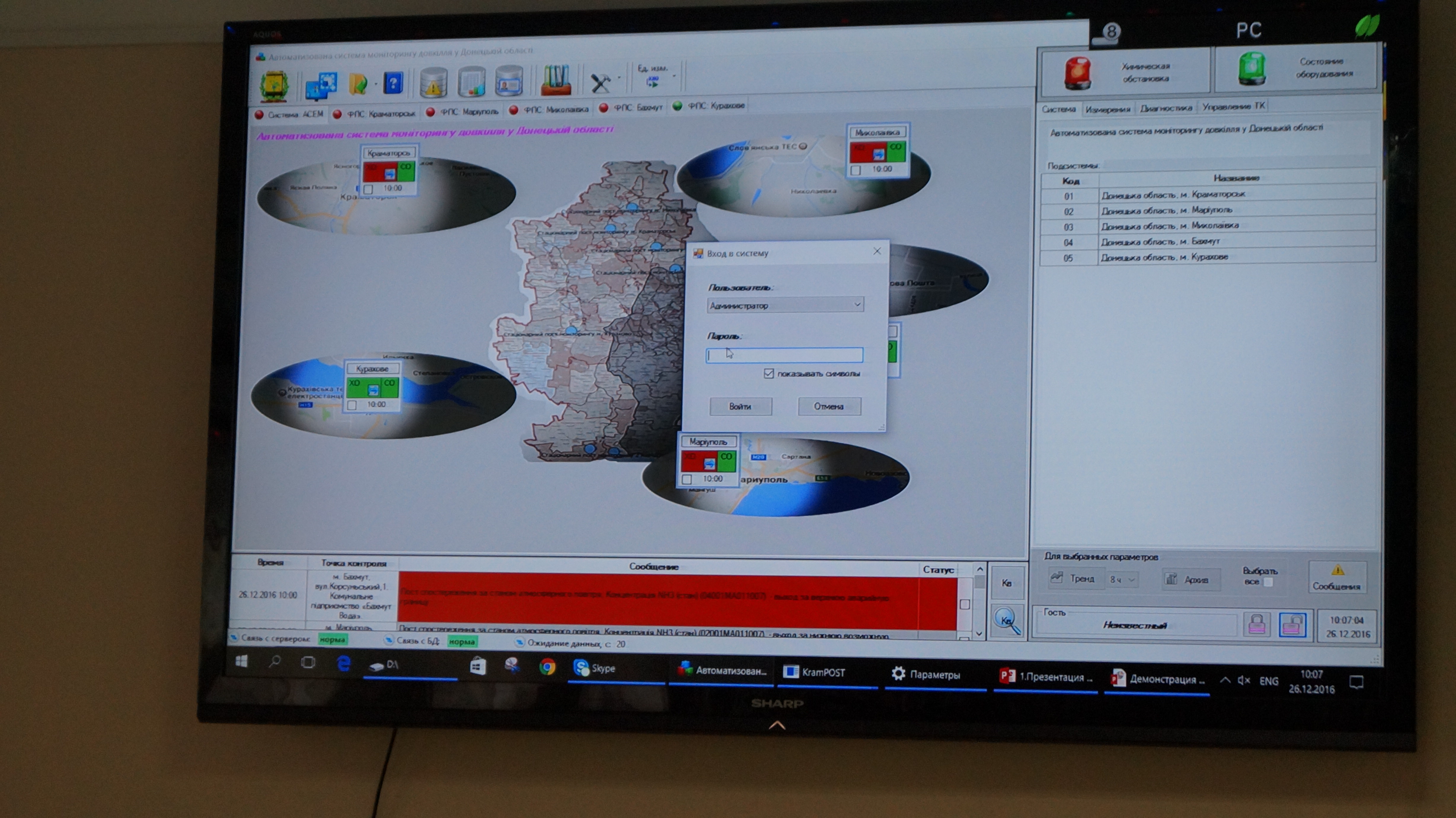Click the folder with green arrow icon
The width and height of the screenshot is (1456, 818).
point(358,85)
